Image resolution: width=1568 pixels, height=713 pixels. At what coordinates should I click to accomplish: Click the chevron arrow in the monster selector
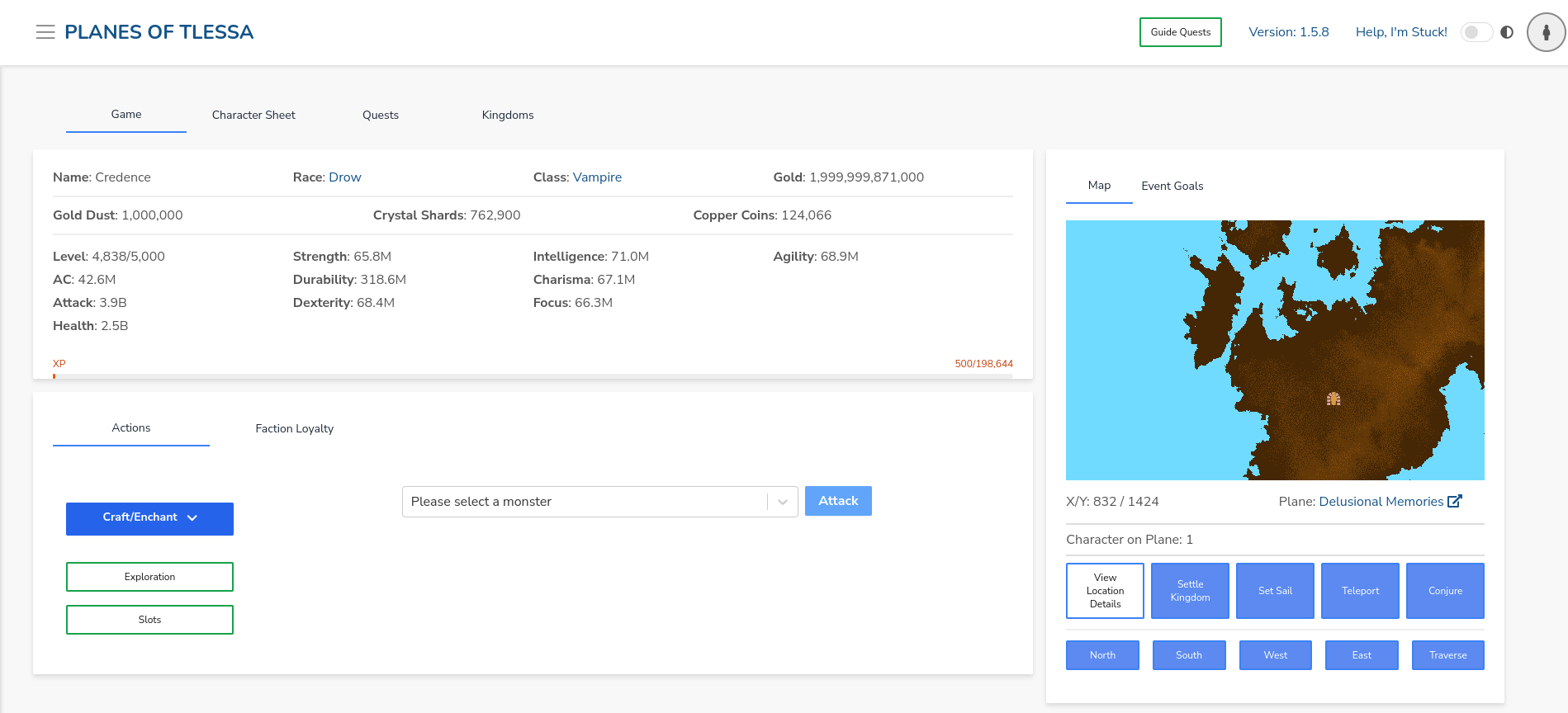pos(783,502)
